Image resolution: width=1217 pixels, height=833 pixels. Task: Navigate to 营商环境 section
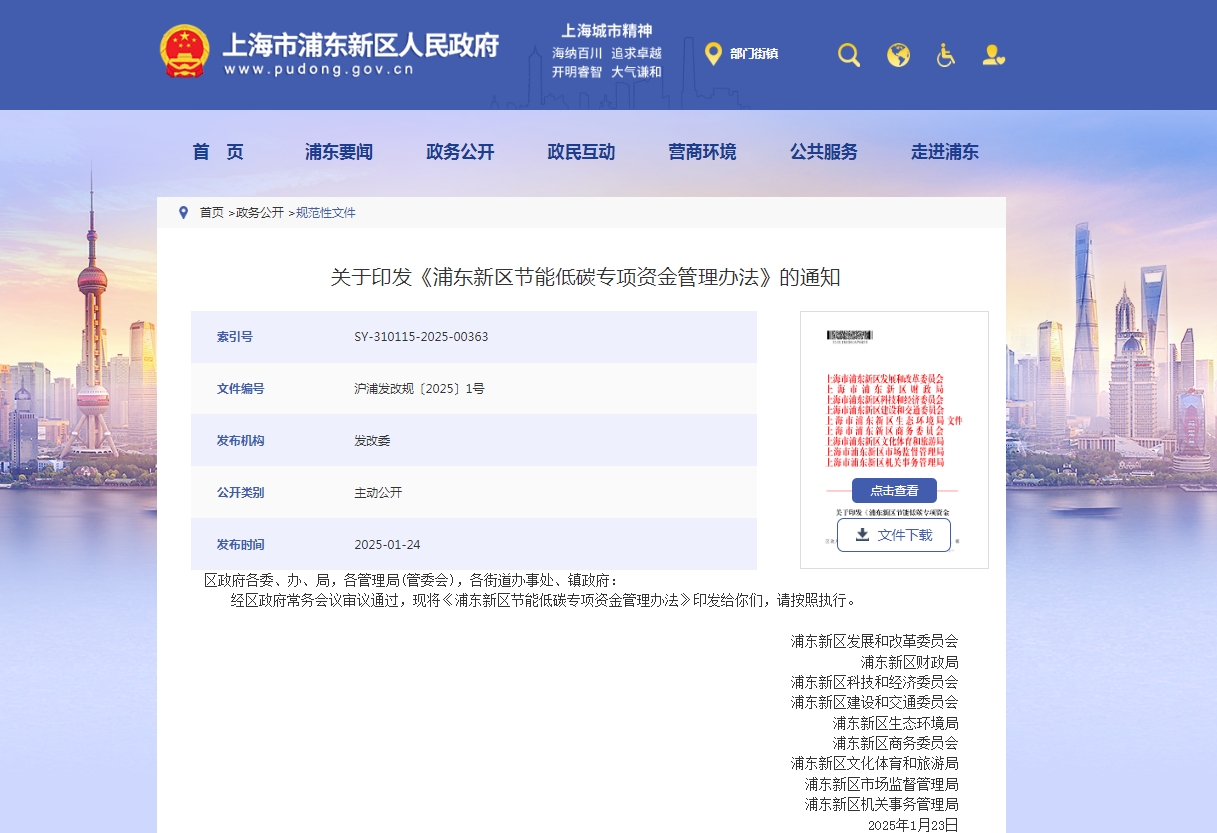(x=702, y=152)
